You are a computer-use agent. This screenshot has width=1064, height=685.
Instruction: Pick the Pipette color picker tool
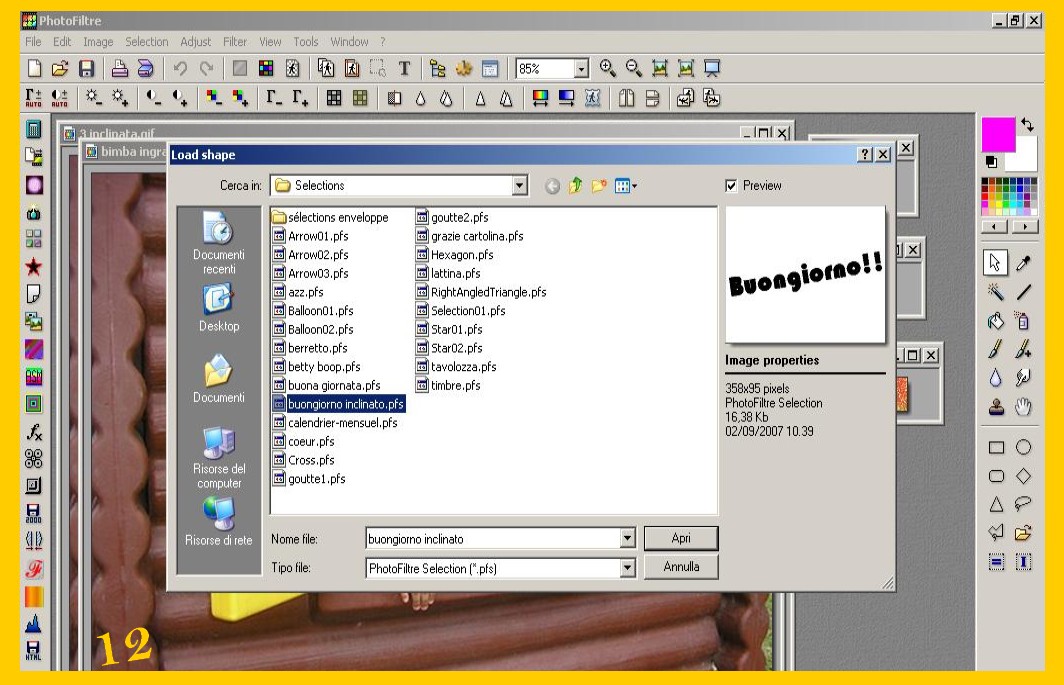[x=1023, y=263]
